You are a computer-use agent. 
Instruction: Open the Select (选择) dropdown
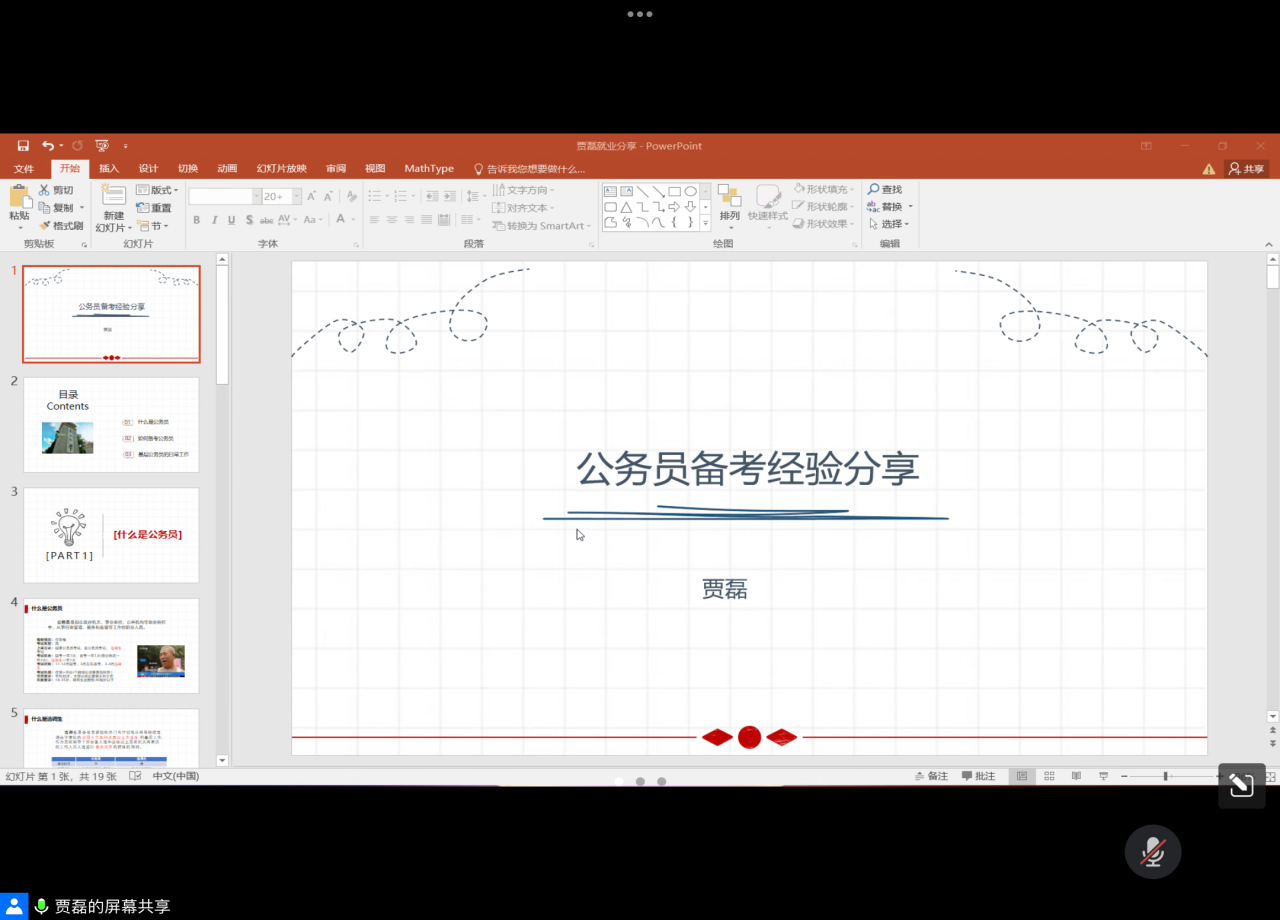coord(888,224)
